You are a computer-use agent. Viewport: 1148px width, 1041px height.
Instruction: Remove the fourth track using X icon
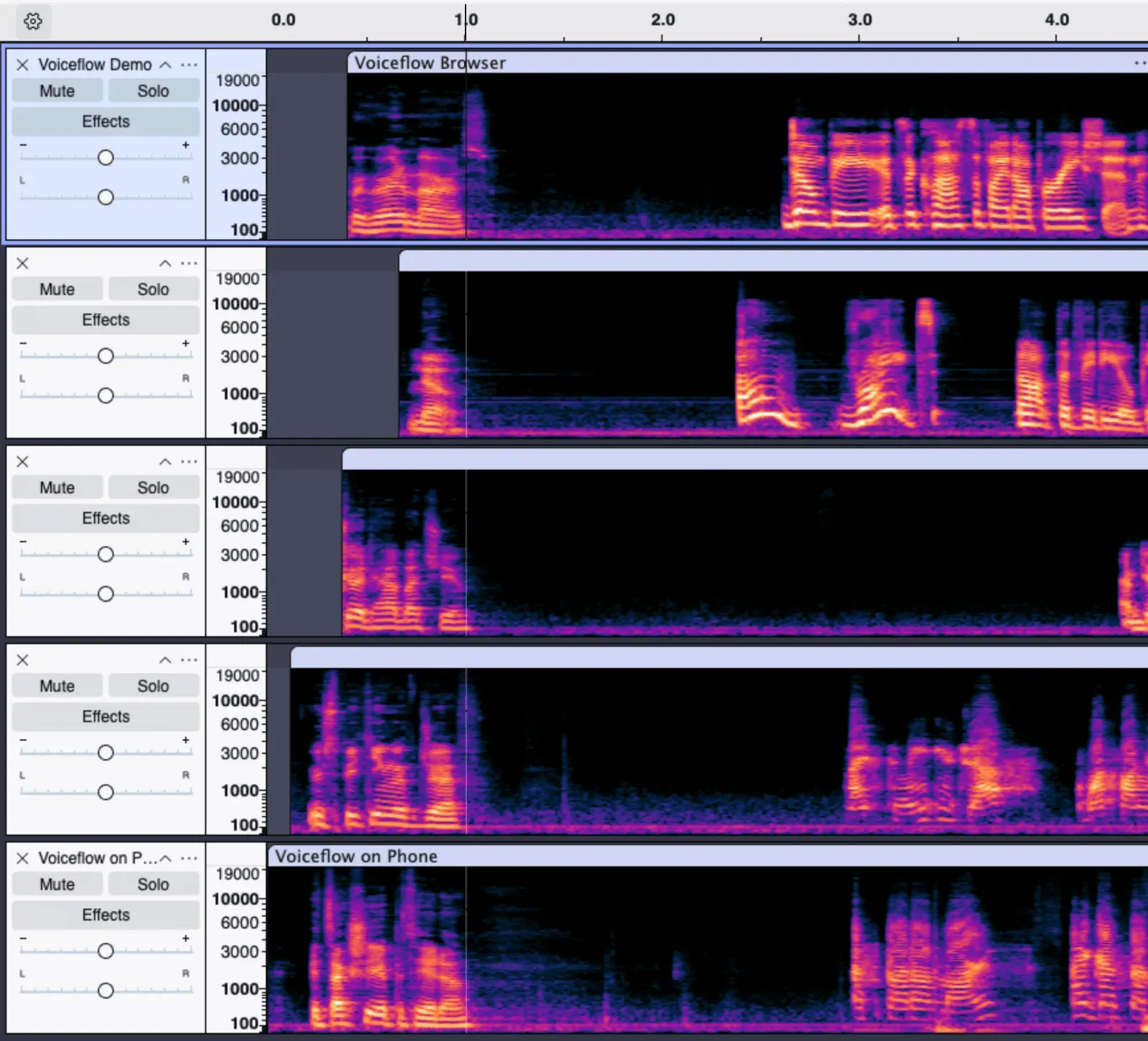(x=23, y=660)
